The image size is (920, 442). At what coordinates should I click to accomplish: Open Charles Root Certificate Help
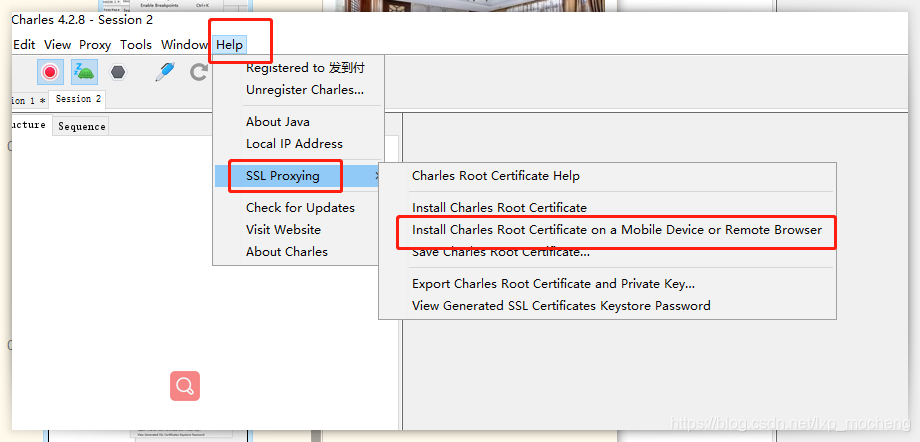pyautogui.click(x=607, y=176)
